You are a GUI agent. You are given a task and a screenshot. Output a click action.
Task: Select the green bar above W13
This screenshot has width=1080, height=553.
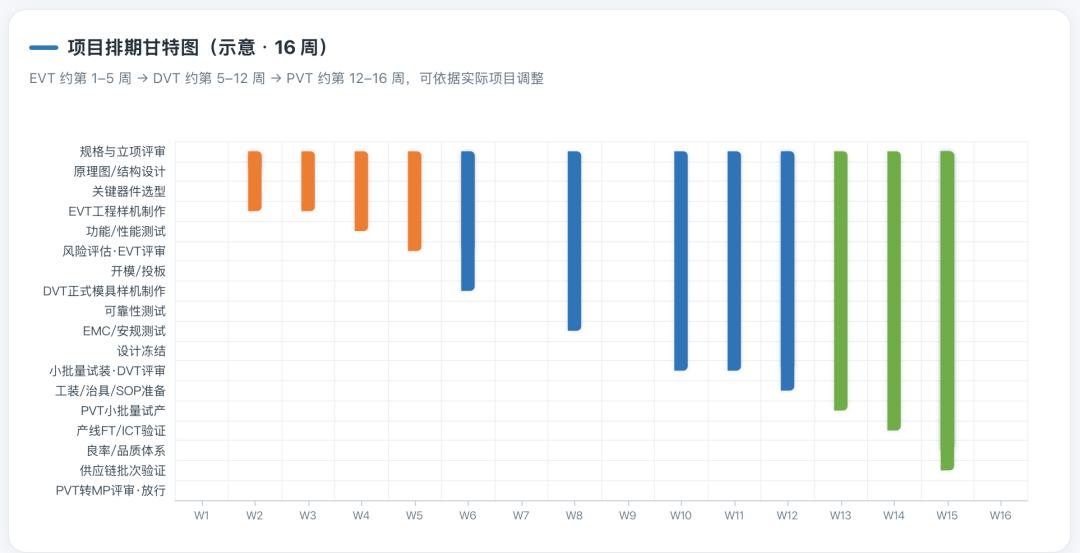pyautogui.click(x=841, y=280)
